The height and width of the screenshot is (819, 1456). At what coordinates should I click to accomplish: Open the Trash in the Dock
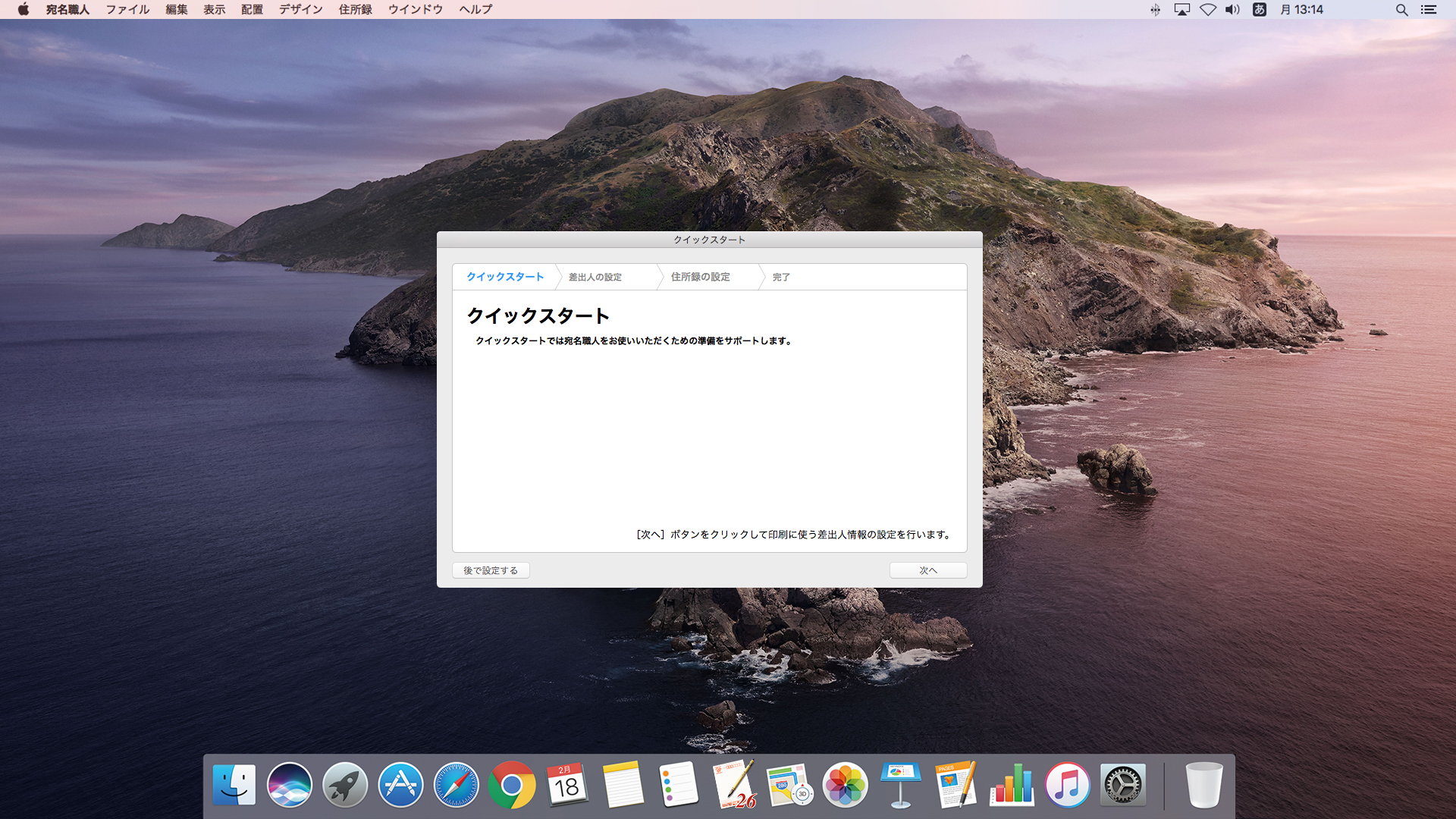(x=1203, y=785)
